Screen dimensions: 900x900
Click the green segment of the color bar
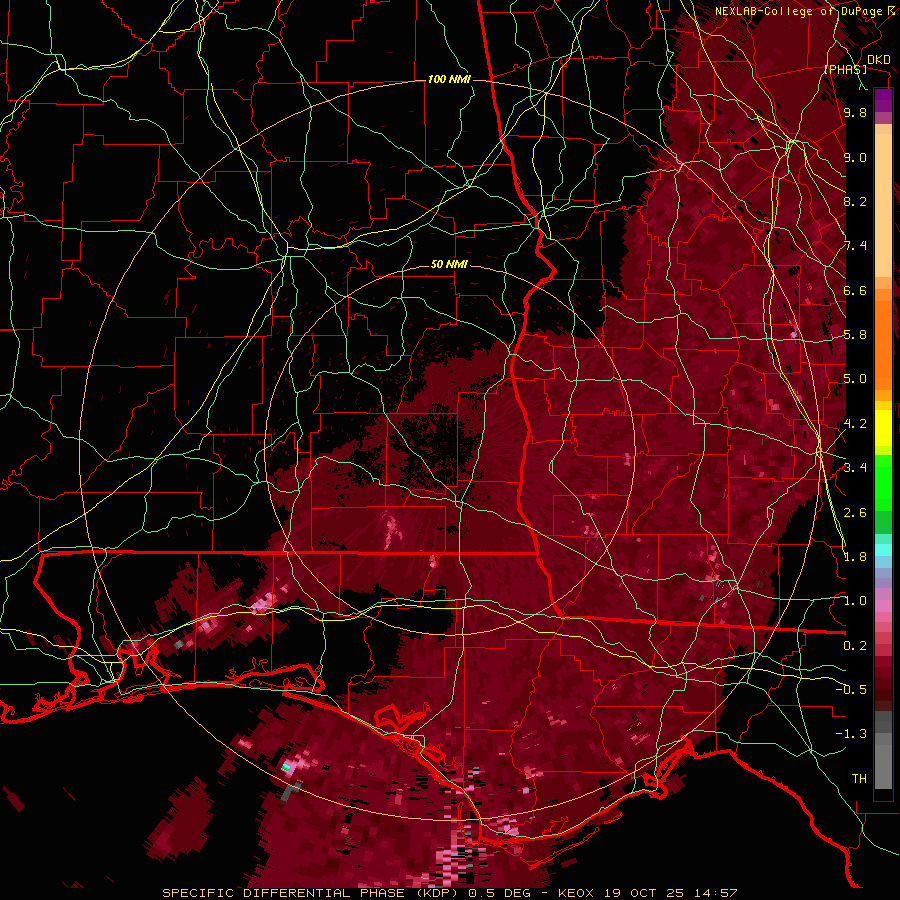coord(883,483)
